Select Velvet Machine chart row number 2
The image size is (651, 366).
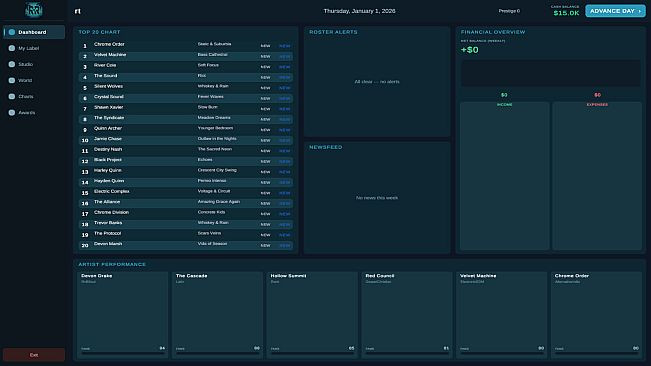[186, 56]
